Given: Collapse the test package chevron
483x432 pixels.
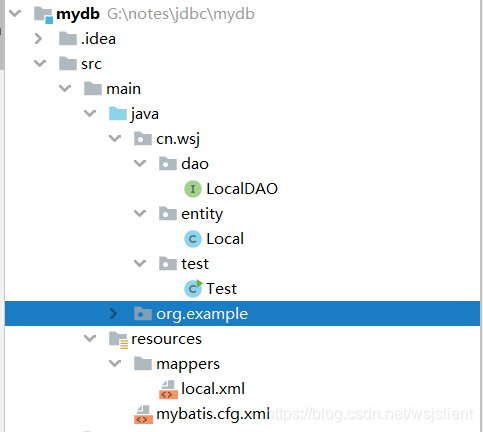Looking at the screenshot, I should click(140, 264).
